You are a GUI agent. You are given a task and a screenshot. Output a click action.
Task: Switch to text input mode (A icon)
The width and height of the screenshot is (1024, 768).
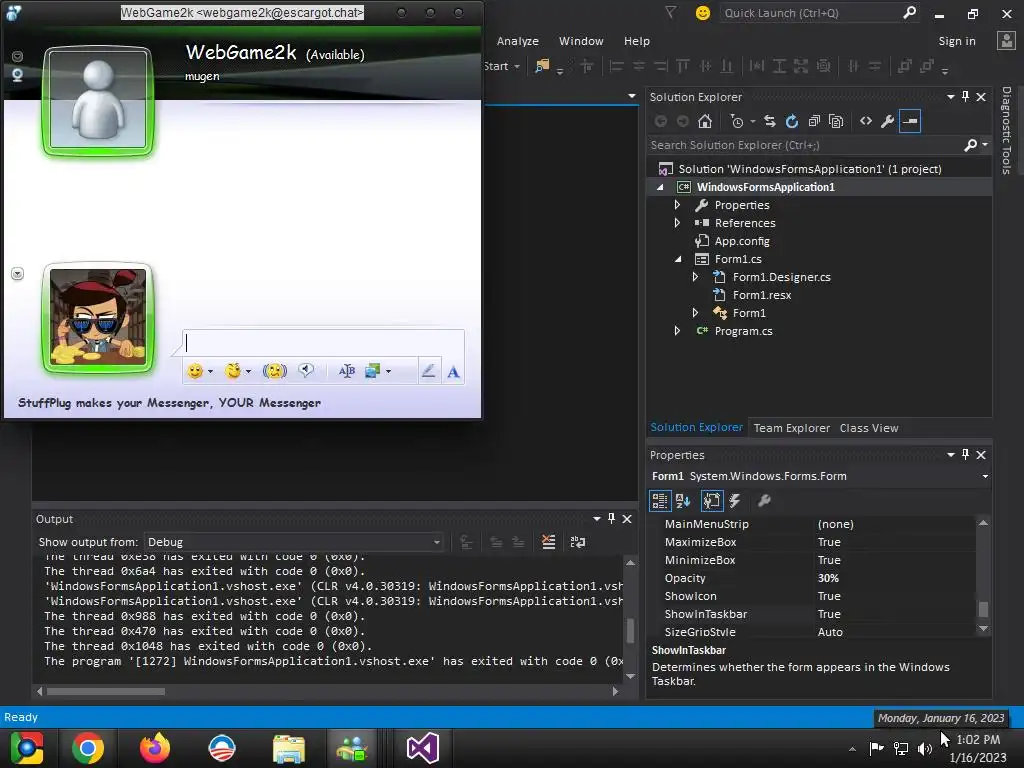tap(453, 372)
